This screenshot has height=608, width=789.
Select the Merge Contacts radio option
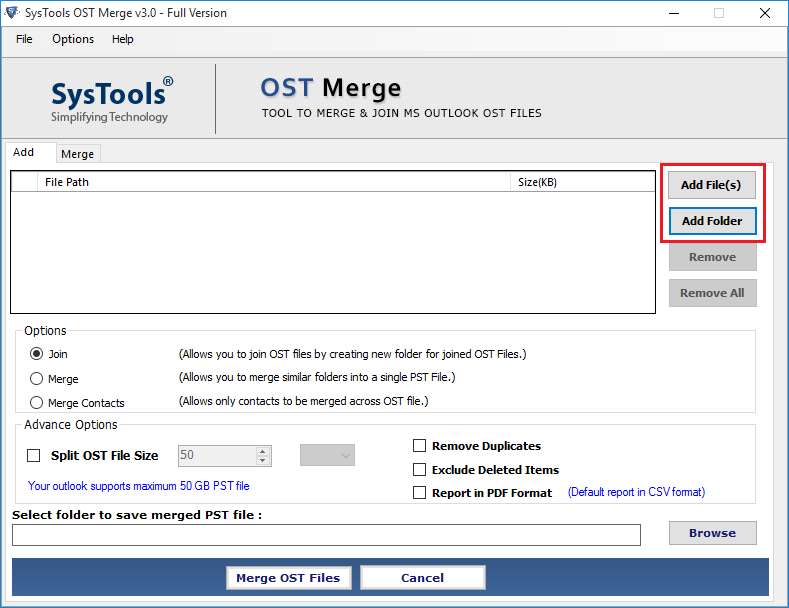[x=36, y=403]
